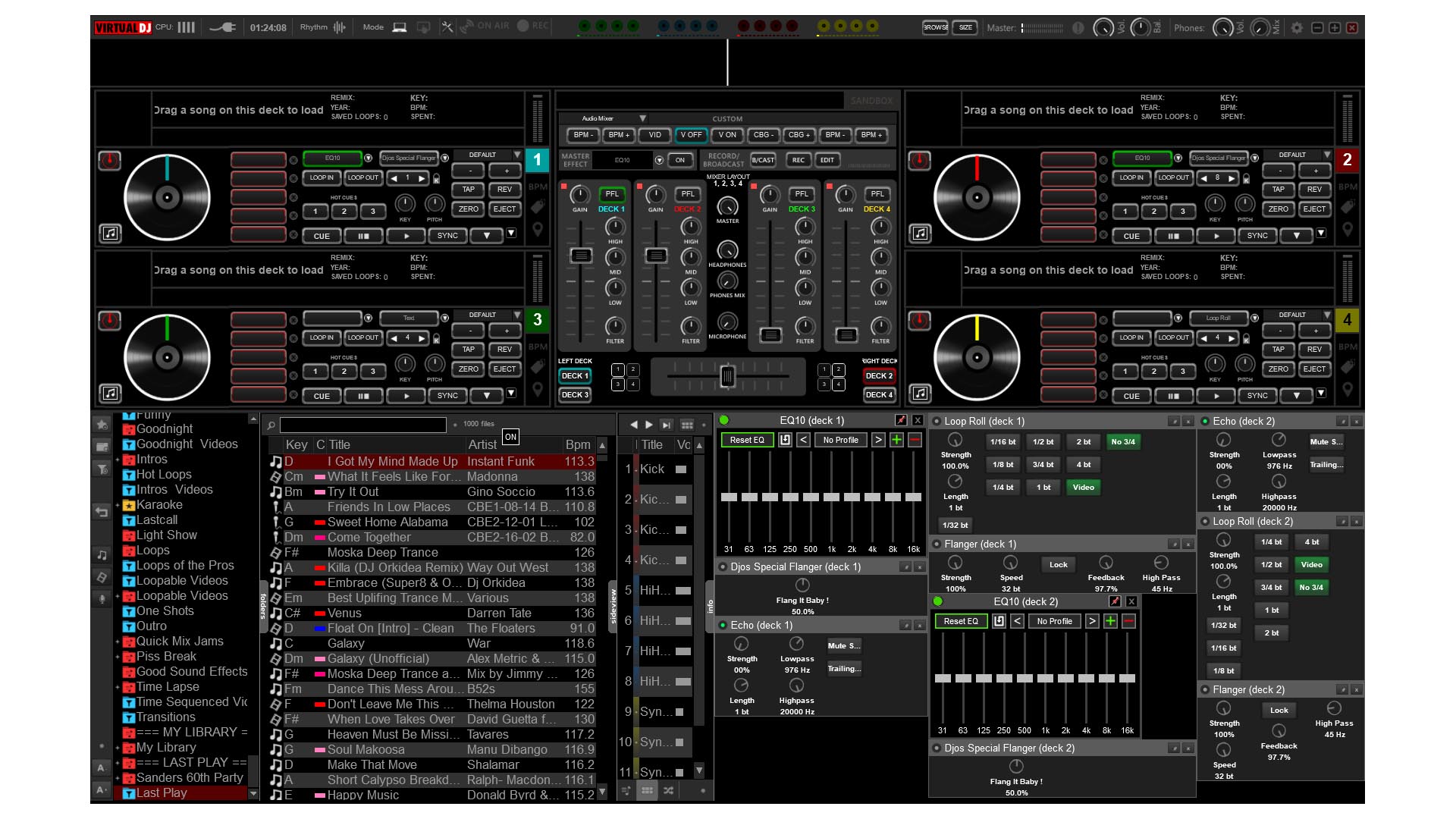Click the star favorites icon in left sidebar

pos(102,424)
